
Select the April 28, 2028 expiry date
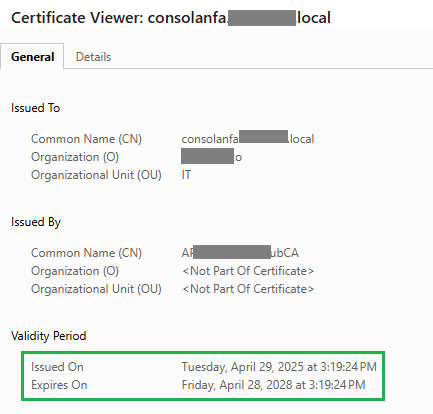[x=273, y=385]
